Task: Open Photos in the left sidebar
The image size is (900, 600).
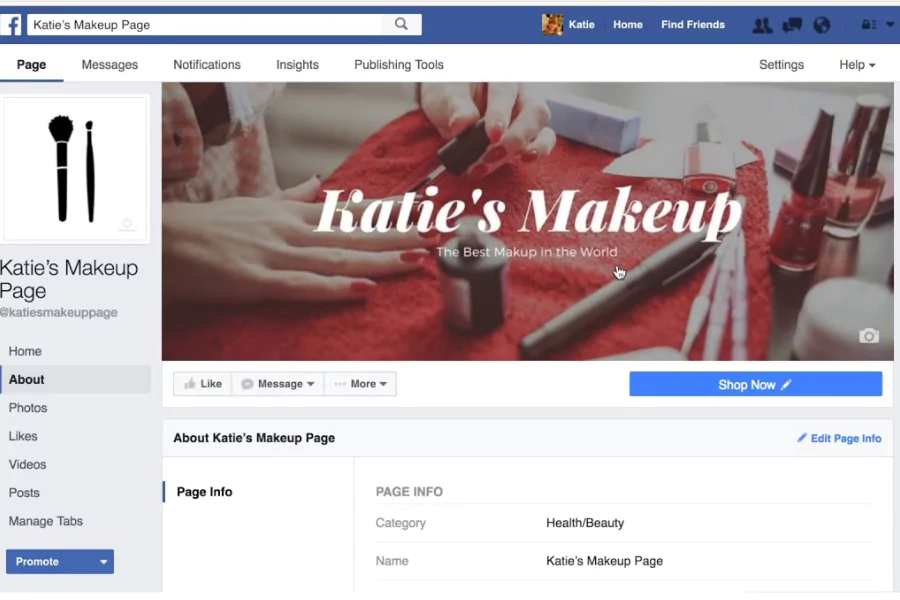Action: (x=28, y=408)
